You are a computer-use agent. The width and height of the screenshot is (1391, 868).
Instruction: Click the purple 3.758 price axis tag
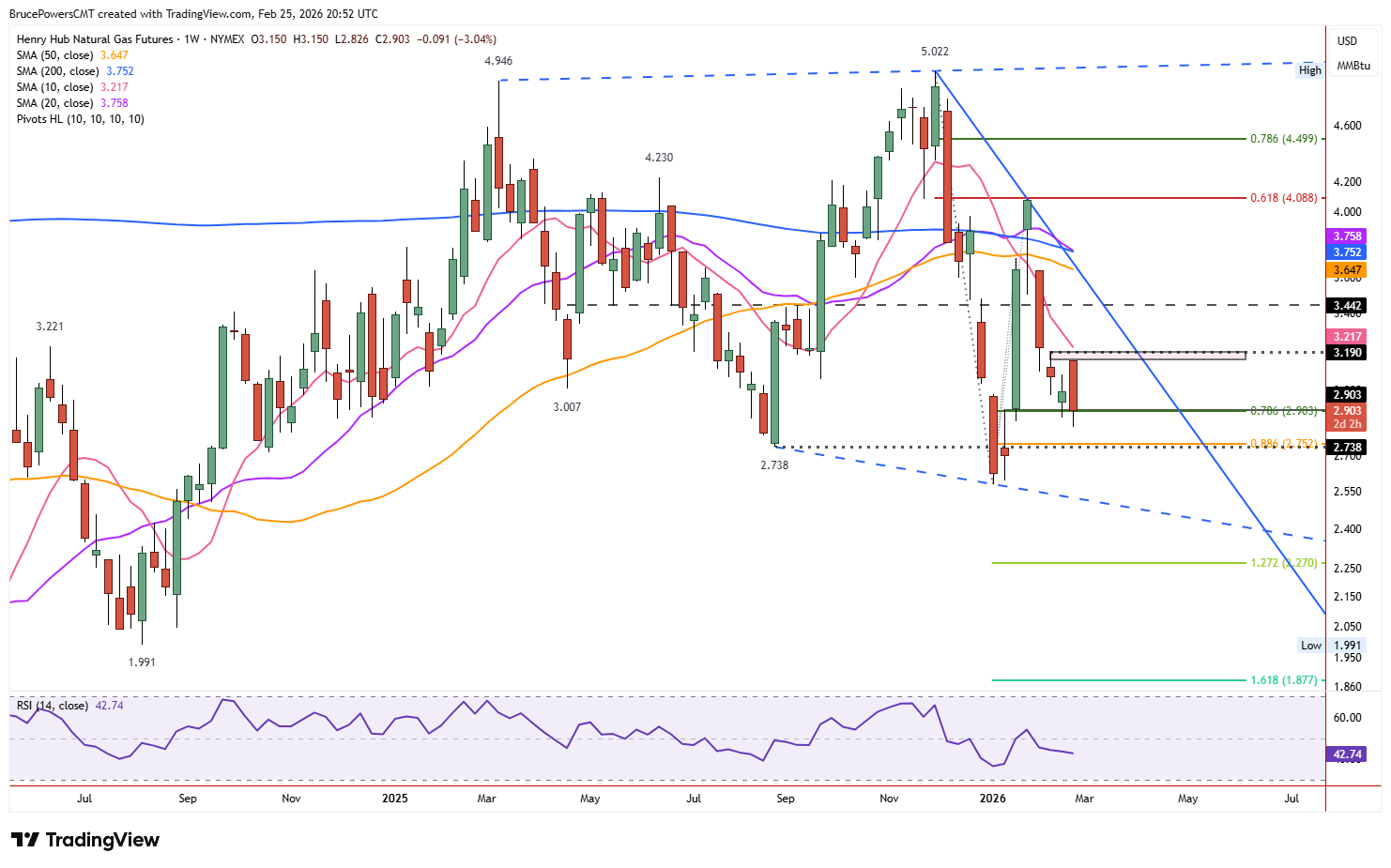click(x=1347, y=236)
